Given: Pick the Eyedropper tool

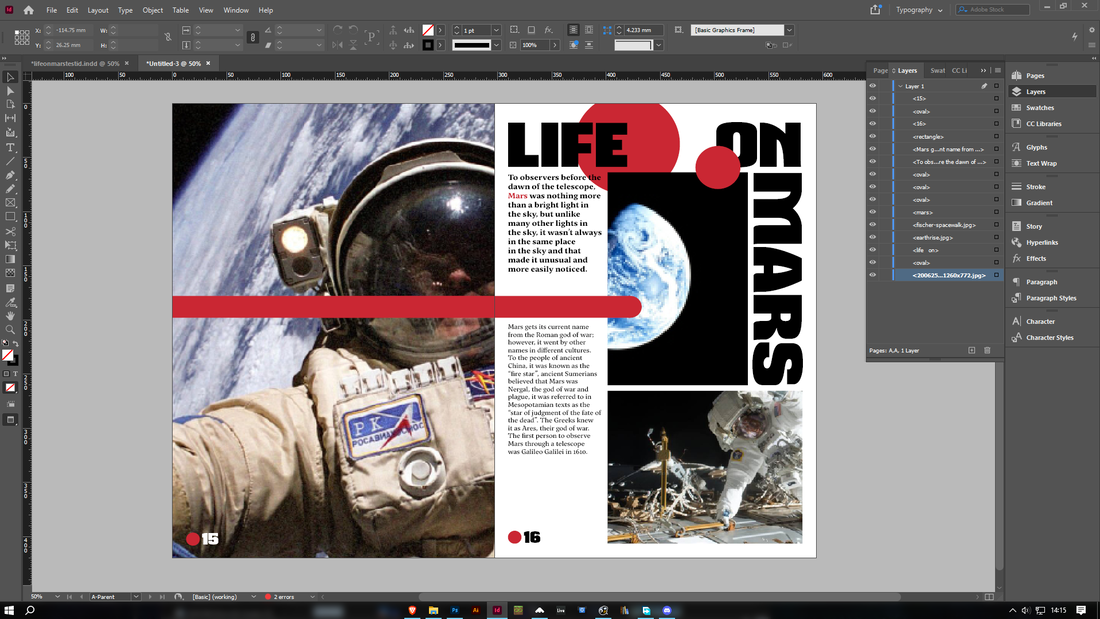Looking at the screenshot, I should coord(11,302).
